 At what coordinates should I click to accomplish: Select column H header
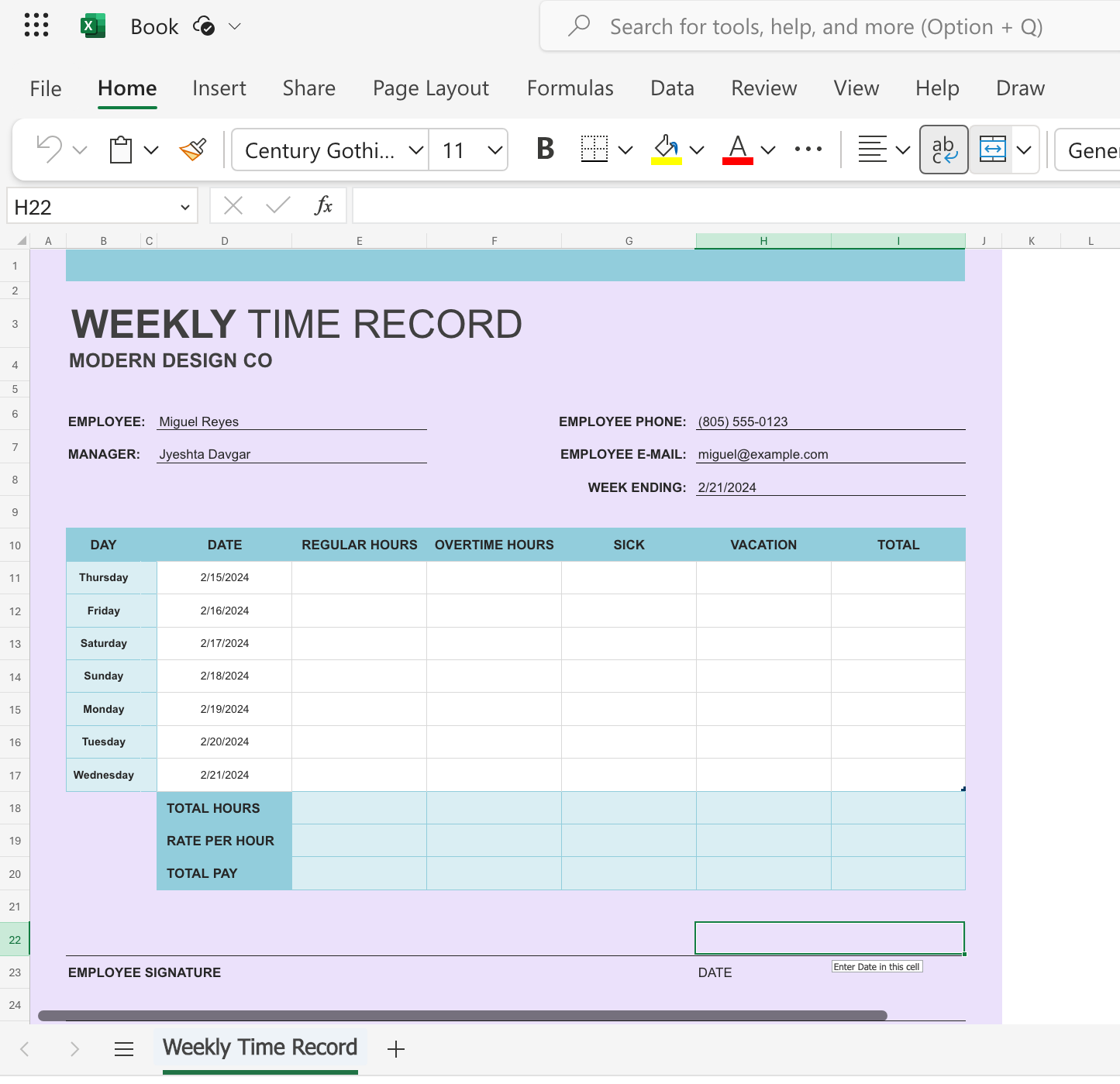pyautogui.click(x=763, y=241)
